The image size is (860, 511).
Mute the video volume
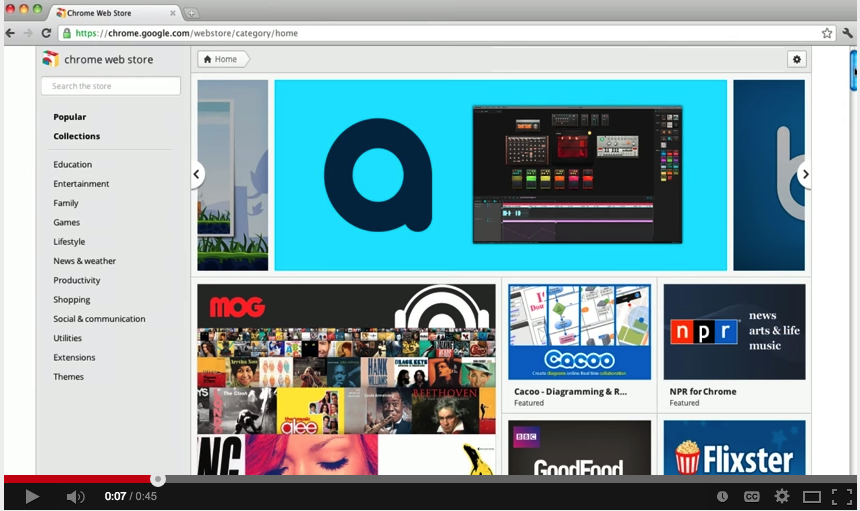tap(75, 497)
